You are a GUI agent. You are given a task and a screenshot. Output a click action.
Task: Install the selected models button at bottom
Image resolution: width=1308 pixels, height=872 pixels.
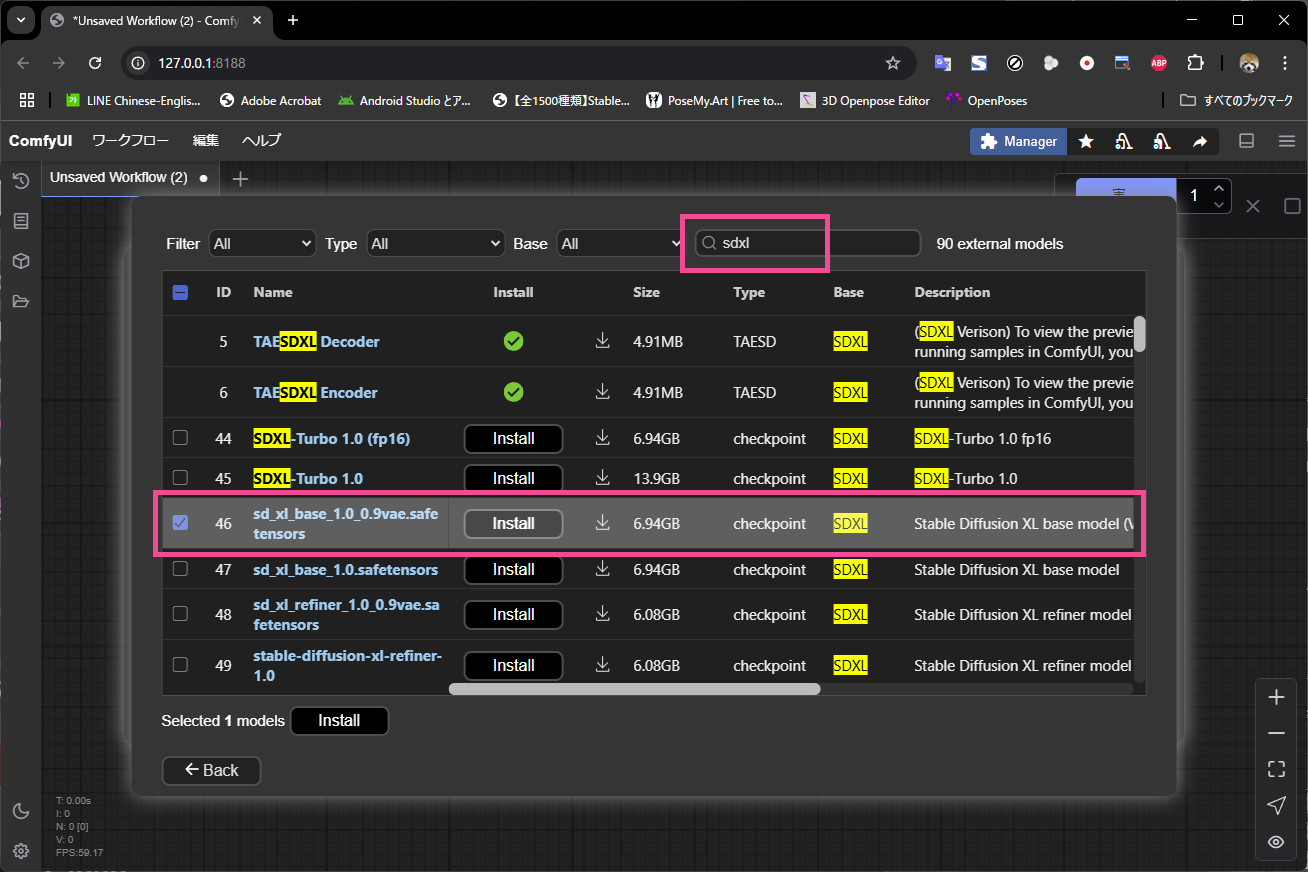coord(339,721)
